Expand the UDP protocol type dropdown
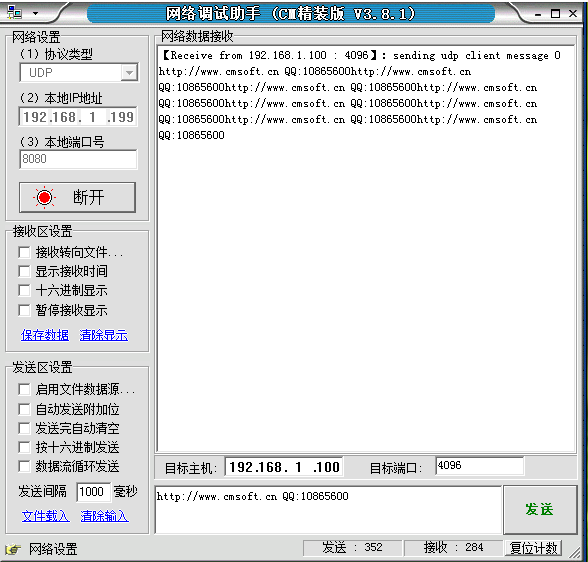Image resolution: width=588 pixels, height=562 pixels. (129, 72)
